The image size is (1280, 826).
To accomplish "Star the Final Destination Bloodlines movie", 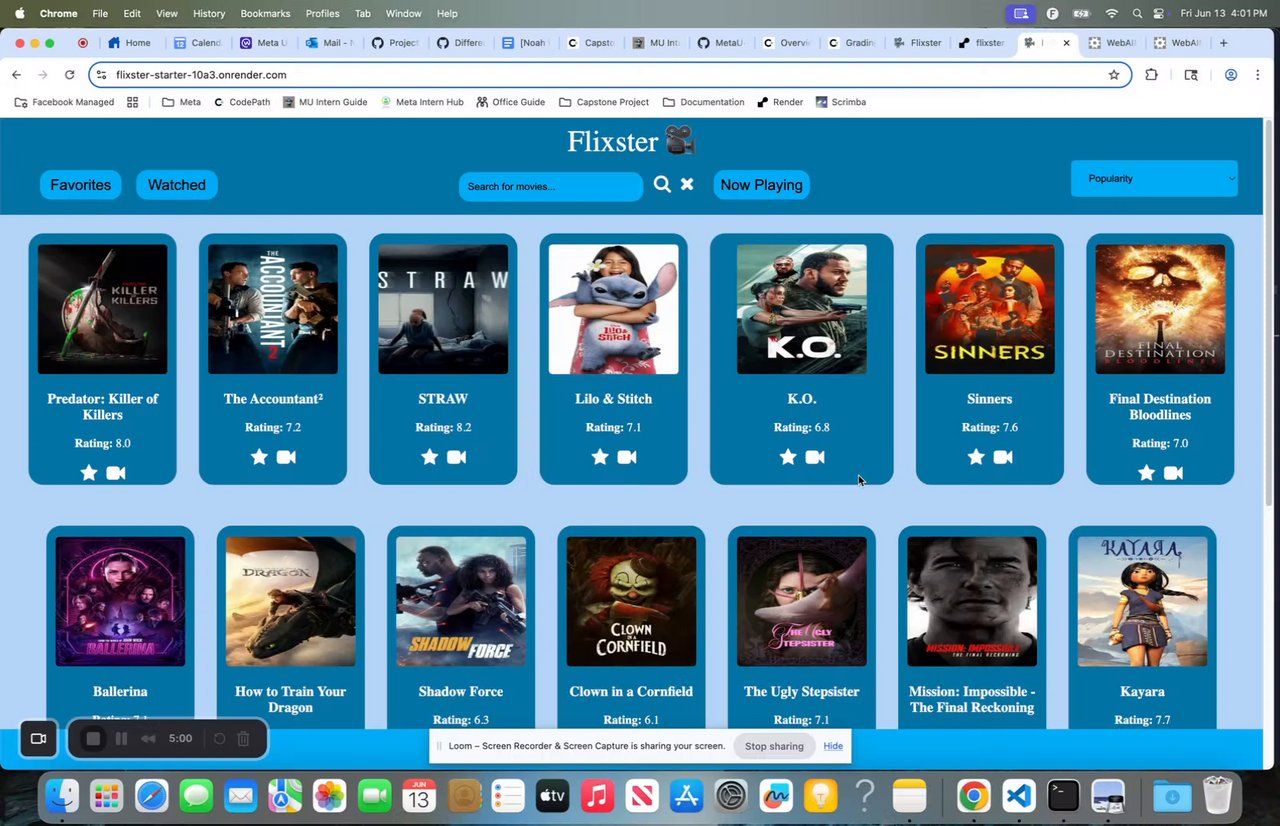I will click(1146, 473).
